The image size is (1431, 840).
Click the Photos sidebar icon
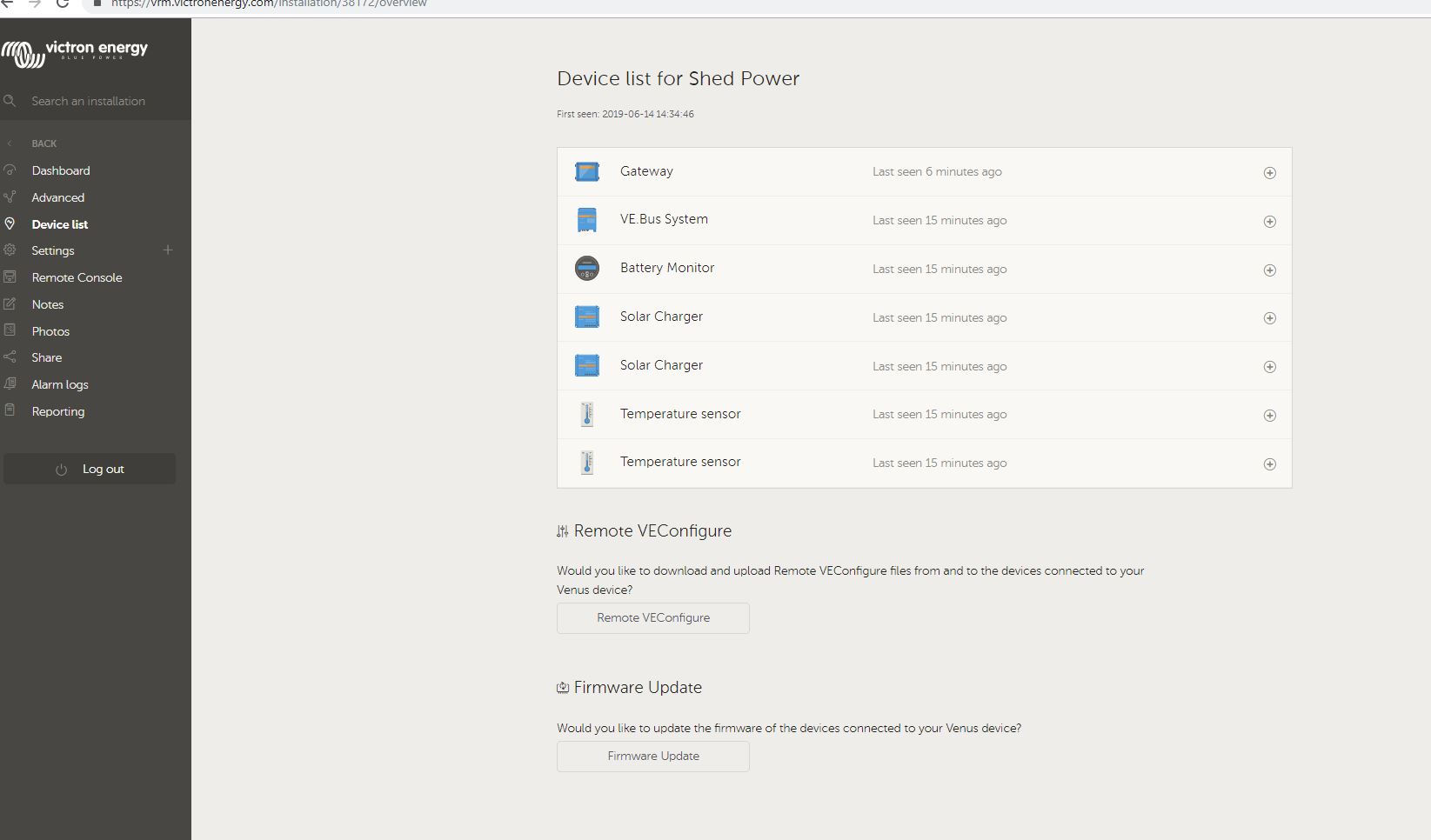pos(10,330)
